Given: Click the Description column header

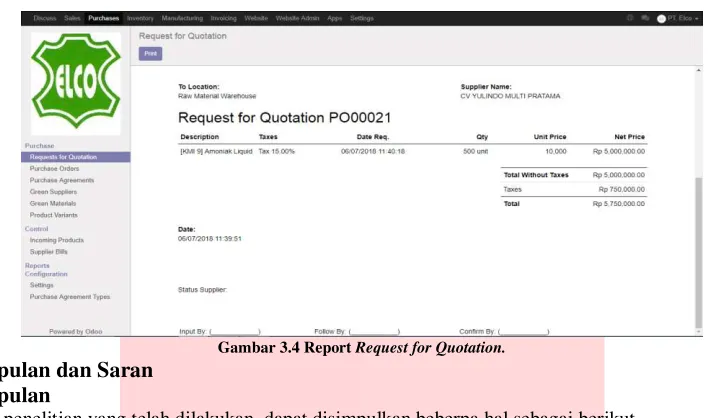Looking at the screenshot, I should pyautogui.click(x=200, y=137).
